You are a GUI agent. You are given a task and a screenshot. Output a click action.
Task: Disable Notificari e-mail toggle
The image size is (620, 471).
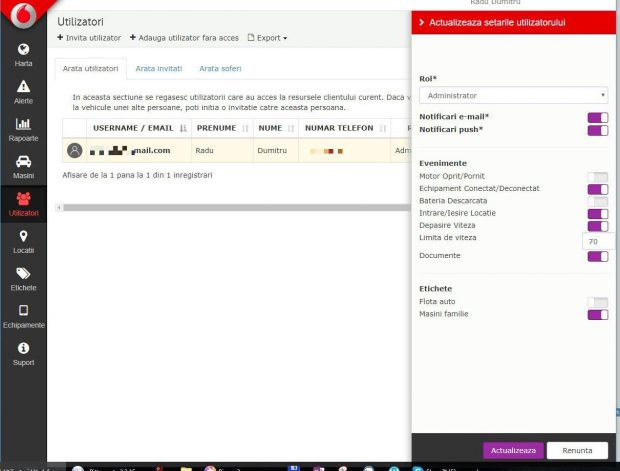597,117
